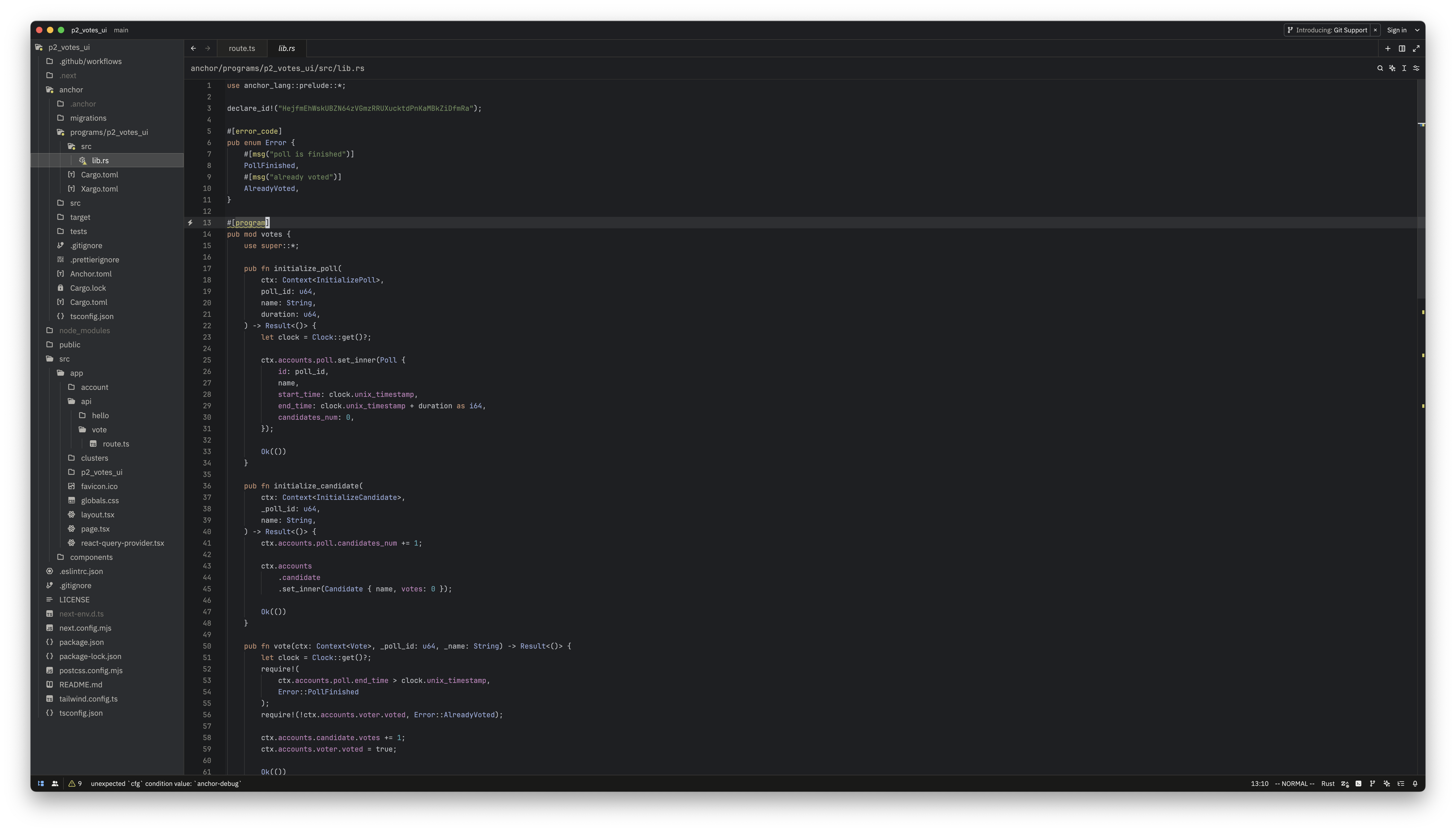
Task: Select the lib.rs tab
Action: [x=286, y=48]
